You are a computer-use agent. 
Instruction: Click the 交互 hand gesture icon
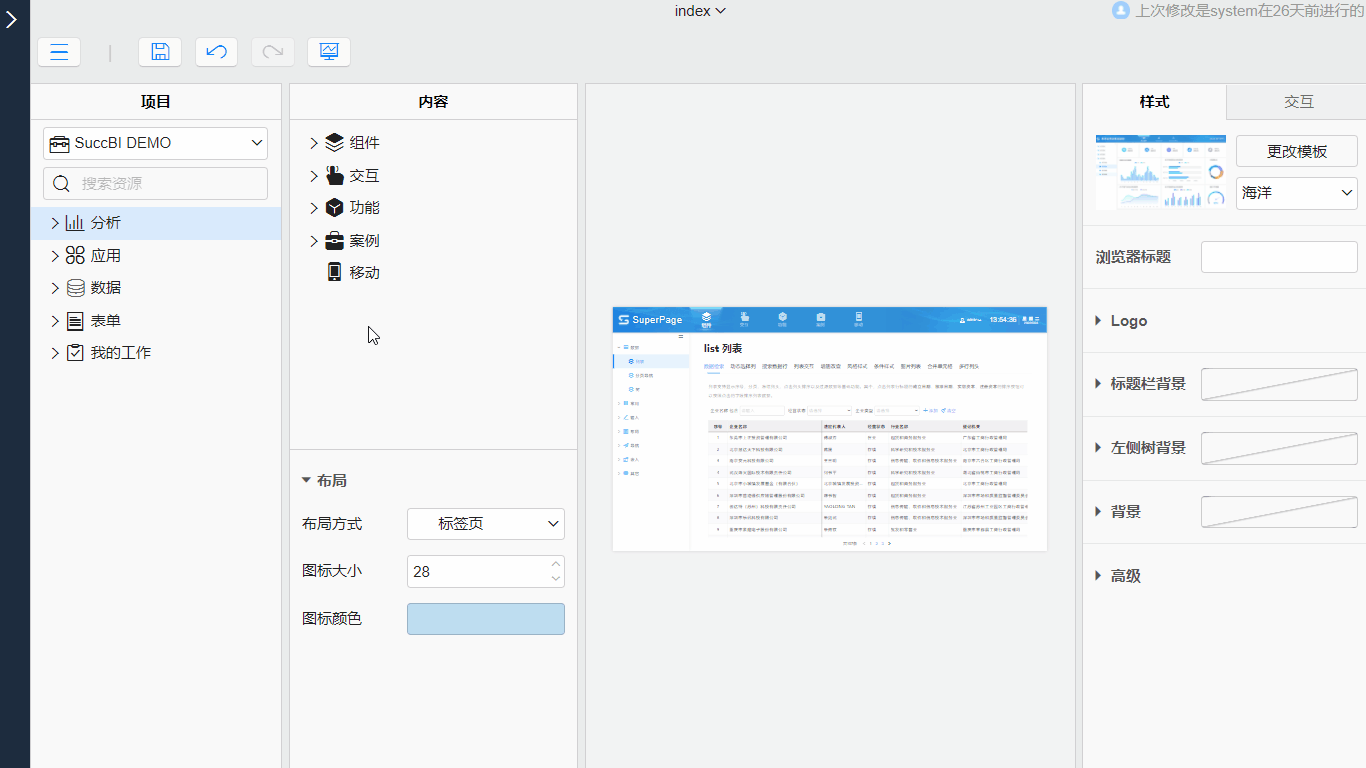tap(334, 175)
